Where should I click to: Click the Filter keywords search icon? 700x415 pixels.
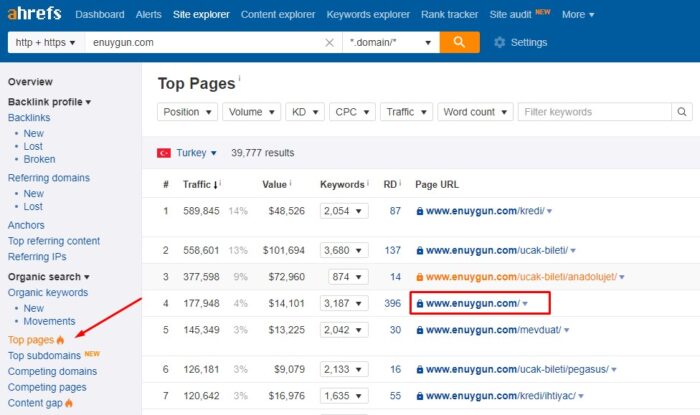[682, 112]
